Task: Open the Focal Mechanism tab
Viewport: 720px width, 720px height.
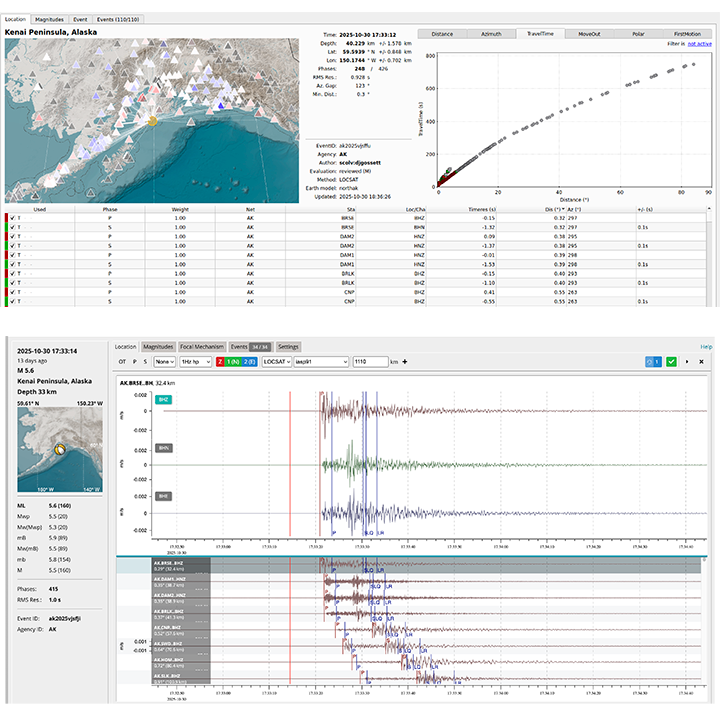Action: [x=203, y=347]
